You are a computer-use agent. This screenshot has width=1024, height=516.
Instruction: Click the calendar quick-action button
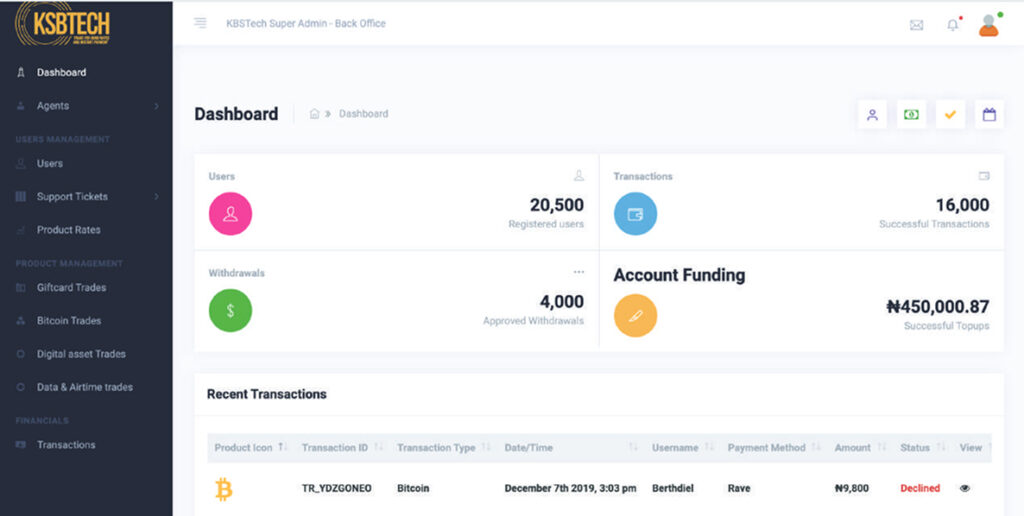[x=989, y=115]
